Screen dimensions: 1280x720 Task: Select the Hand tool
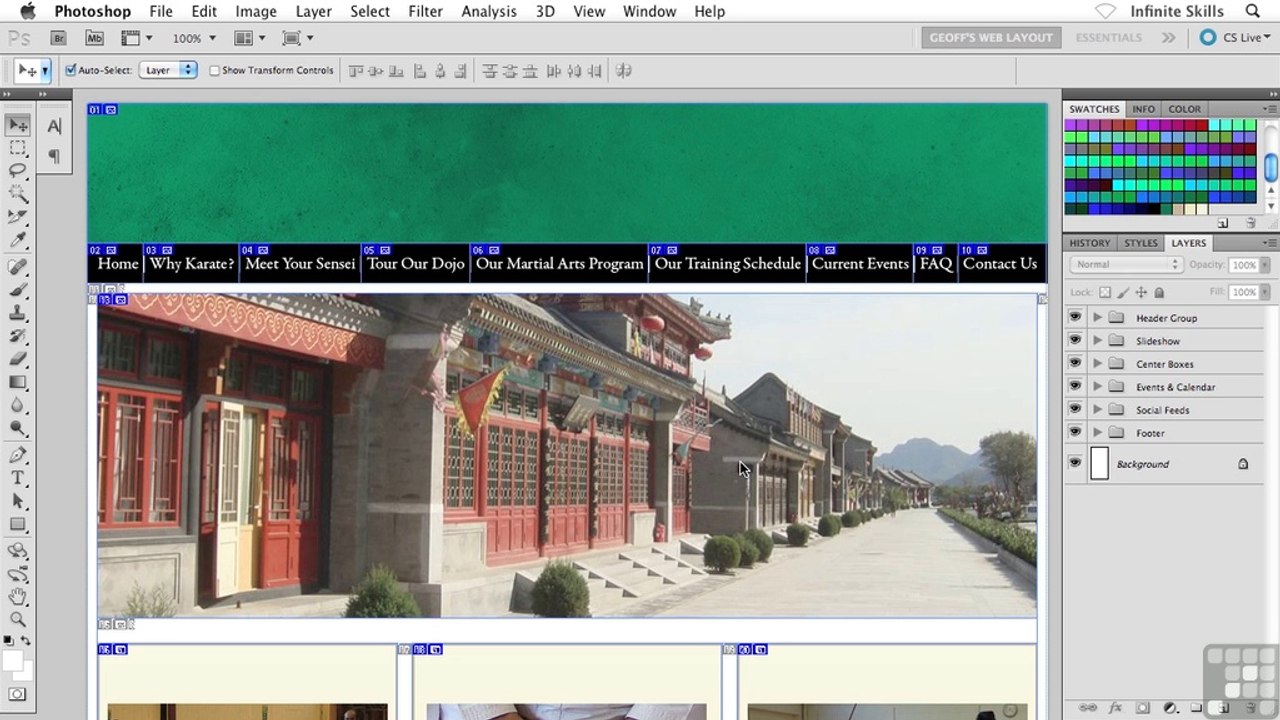pos(18,597)
